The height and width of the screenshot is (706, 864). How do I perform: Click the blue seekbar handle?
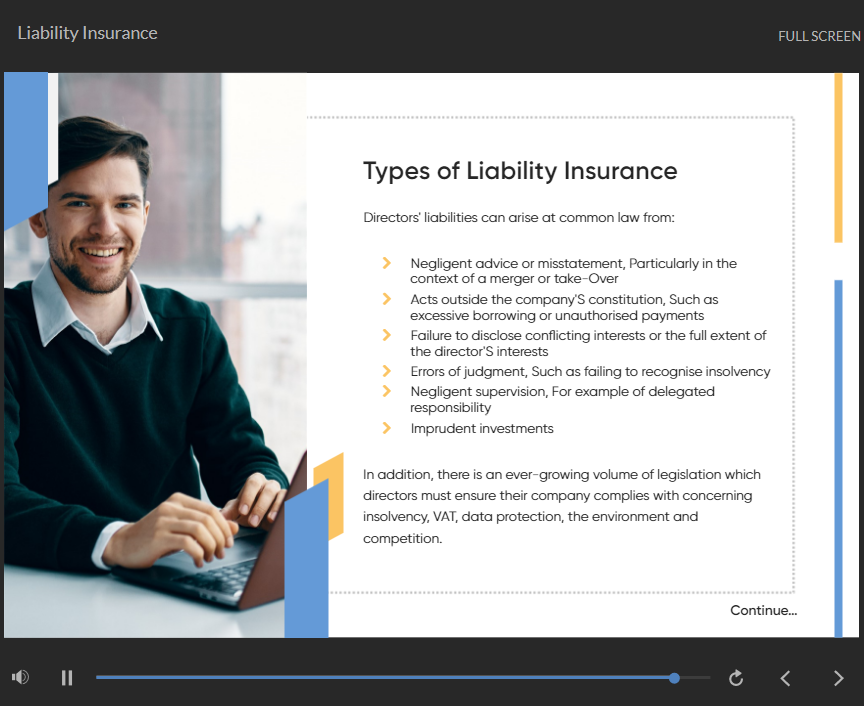point(675,677)
